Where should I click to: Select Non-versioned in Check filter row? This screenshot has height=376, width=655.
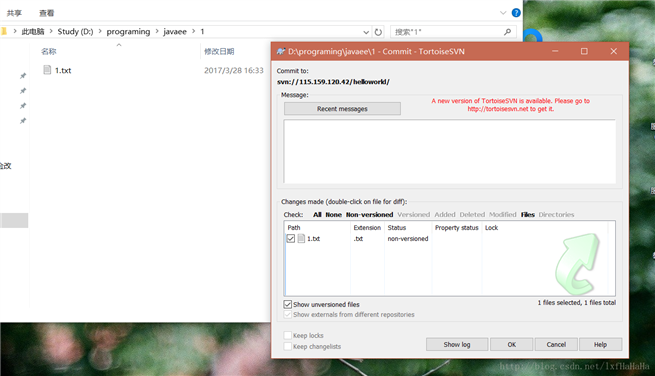[x=369, y=214]
